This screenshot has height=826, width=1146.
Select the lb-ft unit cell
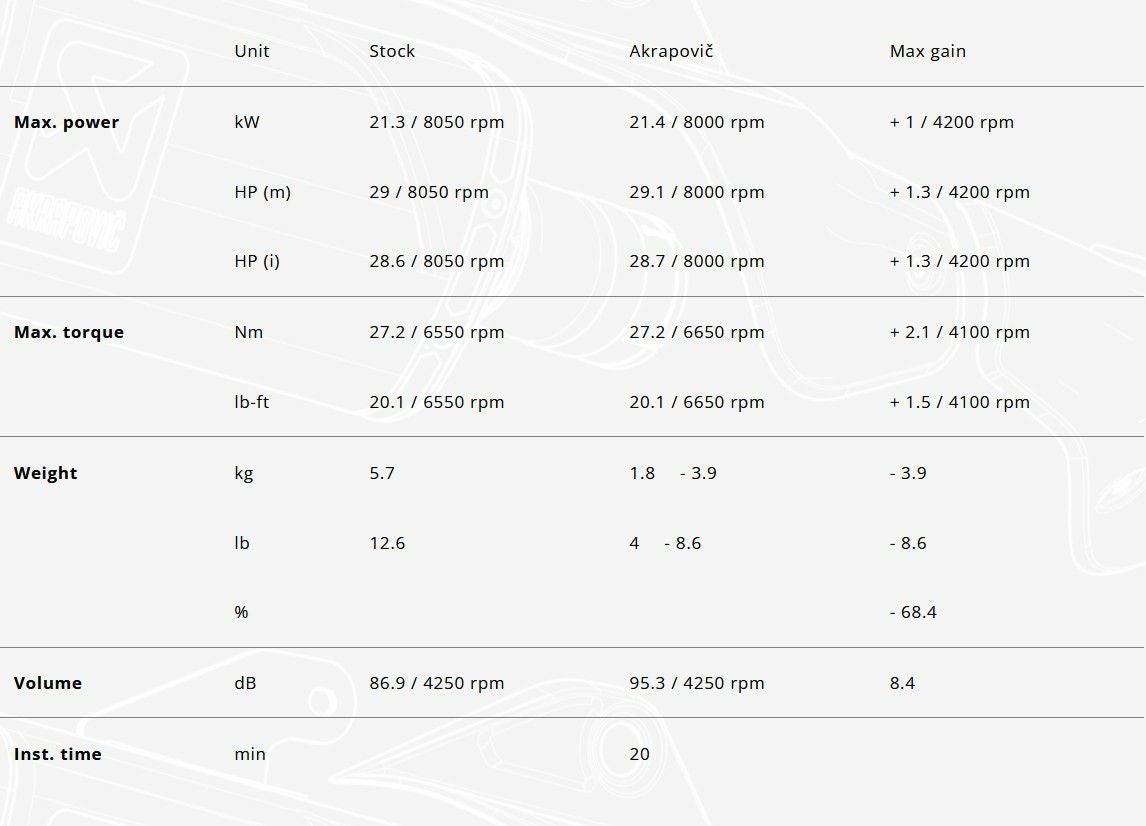[x=251, y=402]
